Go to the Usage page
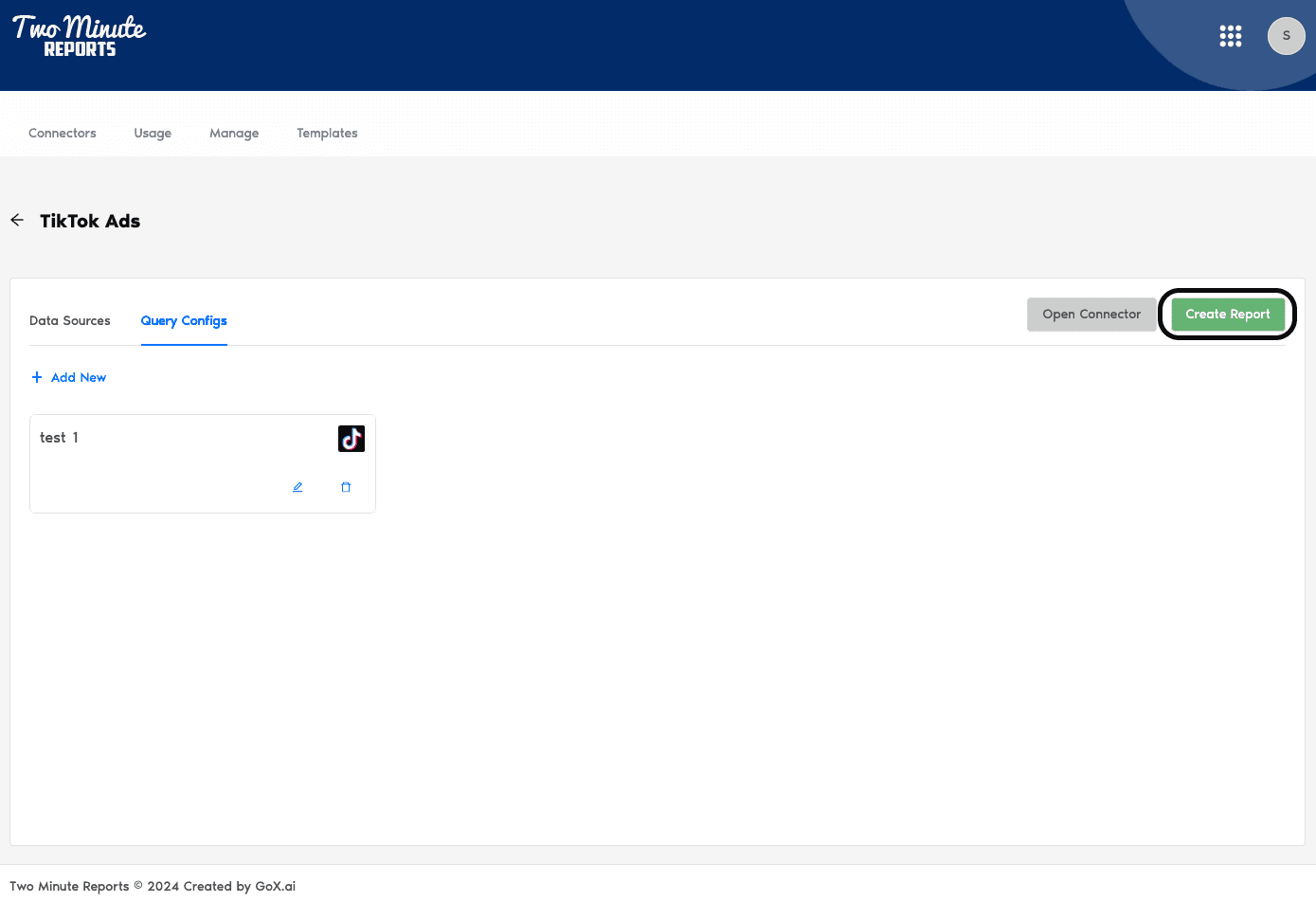Viewport: 1316px width, 902px height. (x=153, y=134)
